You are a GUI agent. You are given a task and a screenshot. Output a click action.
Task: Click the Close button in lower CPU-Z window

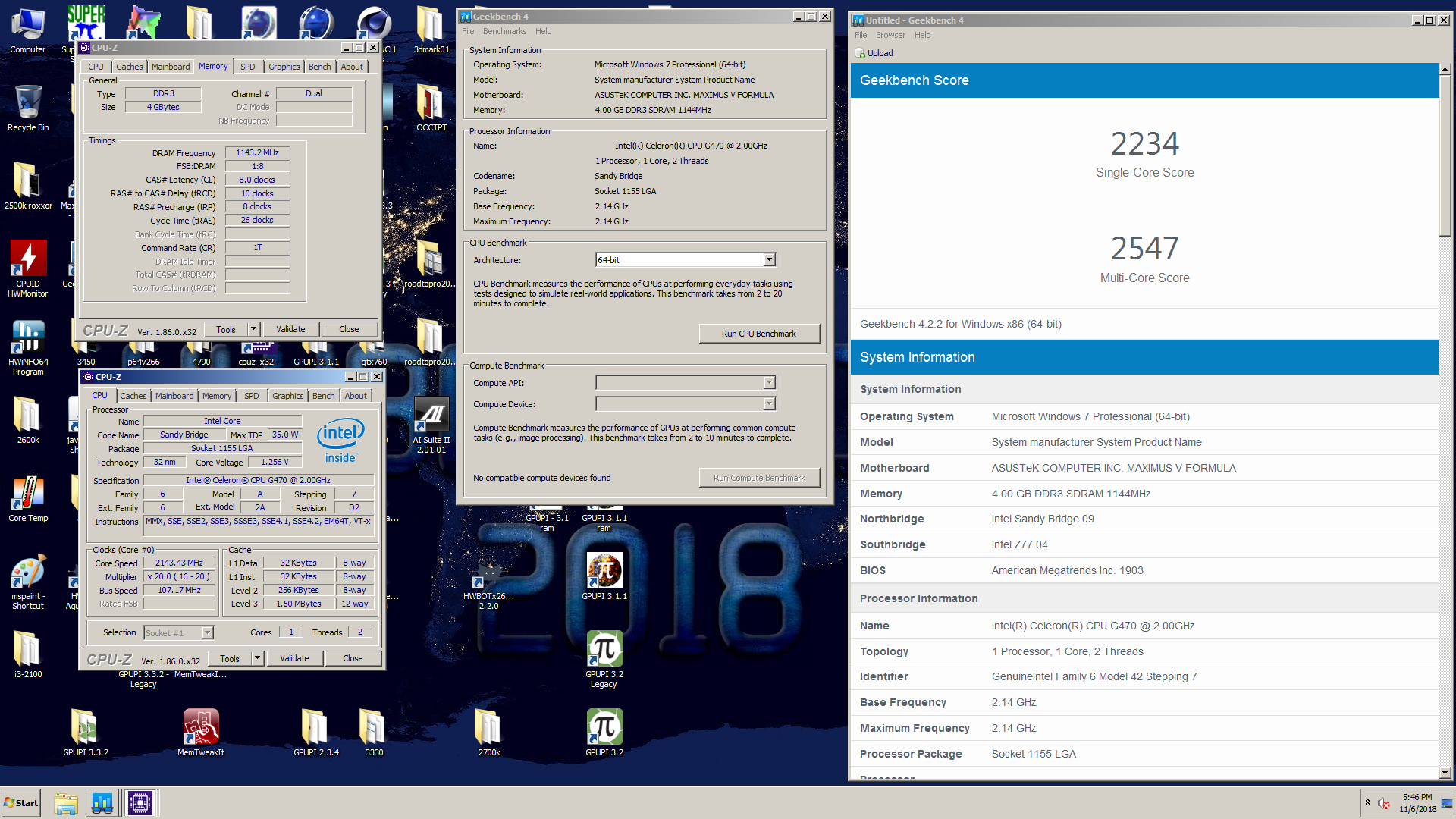[353, 658]
